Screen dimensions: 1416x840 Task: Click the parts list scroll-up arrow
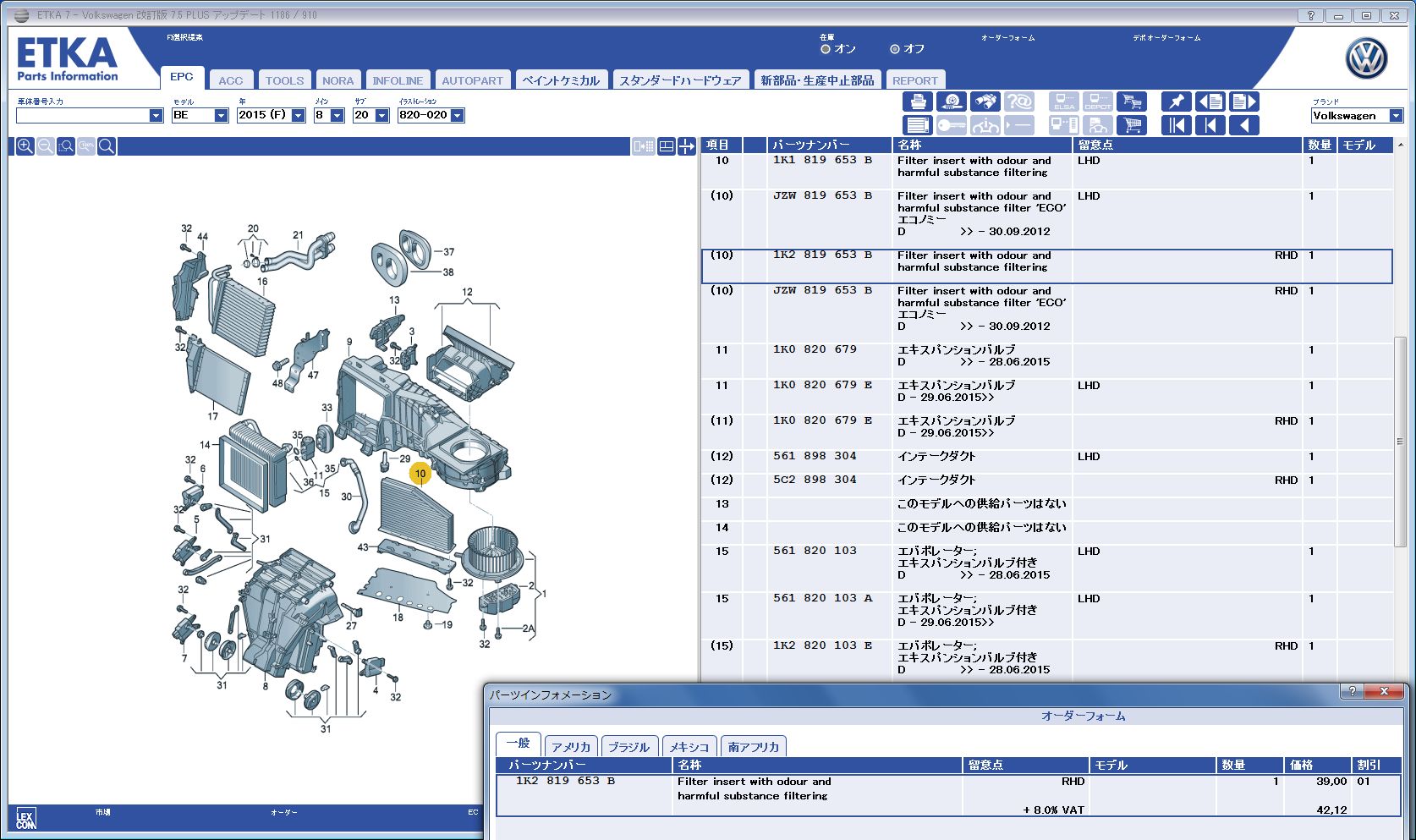[1400, 145]
